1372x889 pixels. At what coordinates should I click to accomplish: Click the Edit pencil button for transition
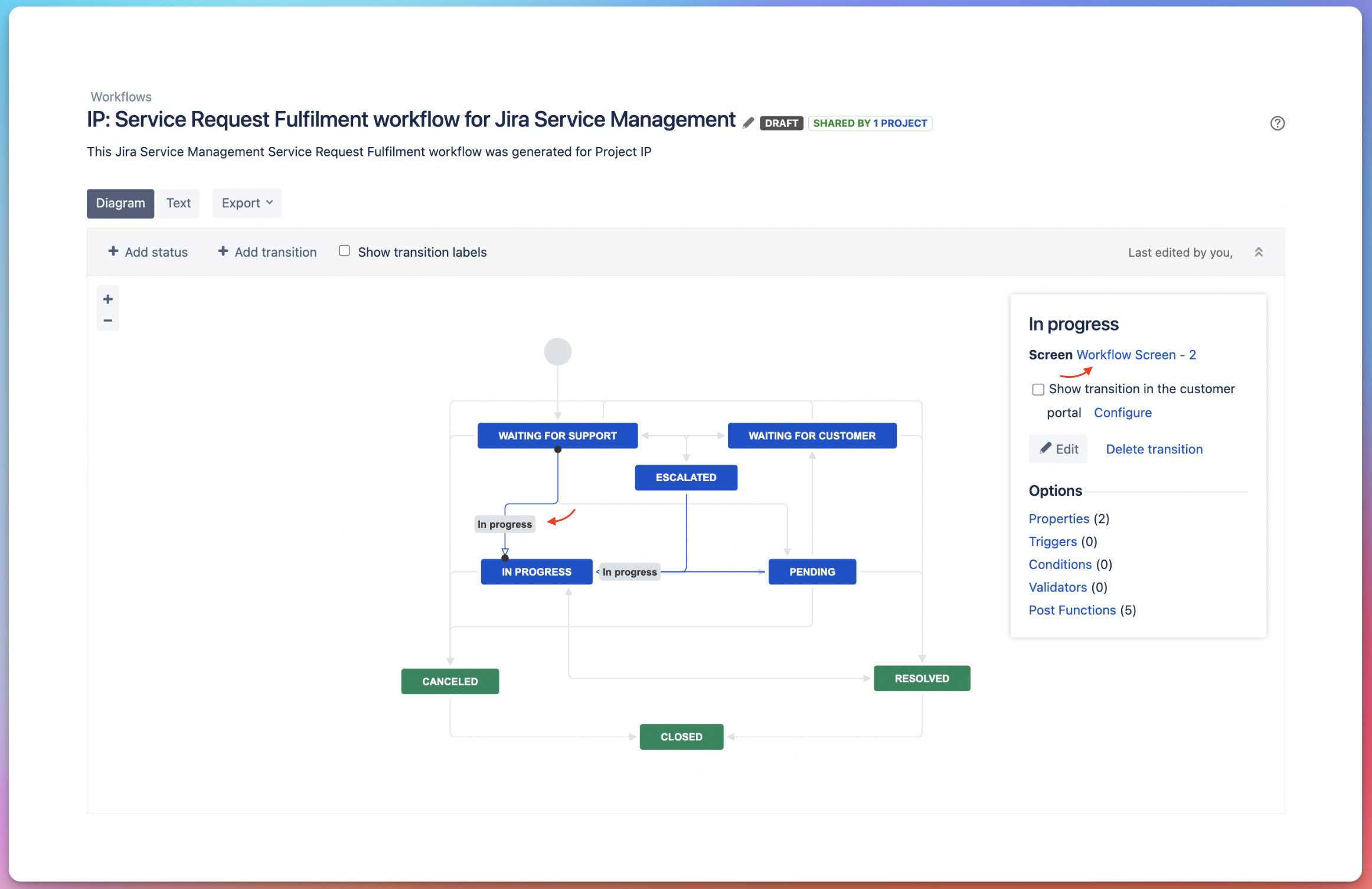coord(1058,449)
